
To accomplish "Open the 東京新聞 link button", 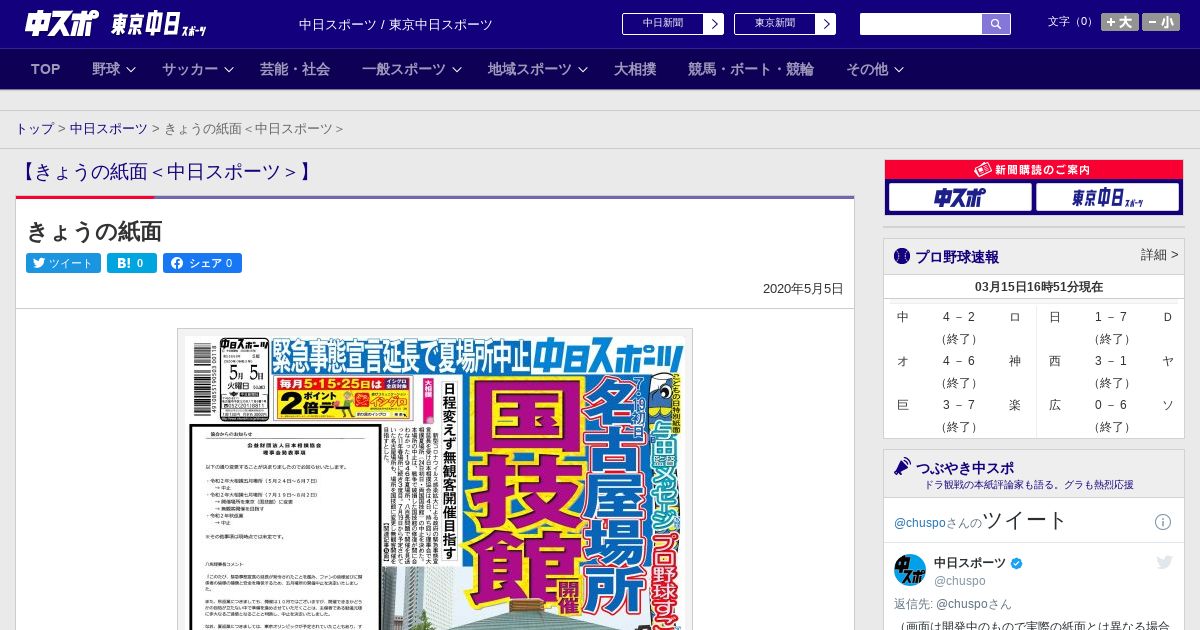I will click(775, 23).
